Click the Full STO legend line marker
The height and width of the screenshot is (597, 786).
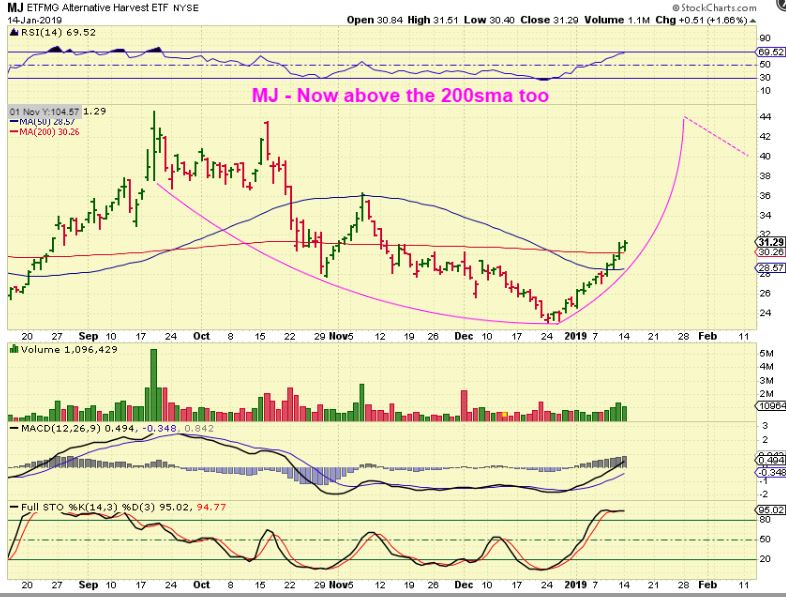tap(14, 507)
